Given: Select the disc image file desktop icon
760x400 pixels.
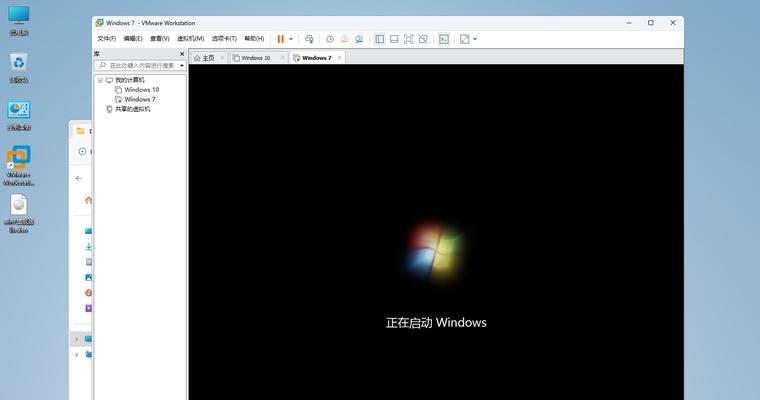Looking at the screenshot, I should pyautogui.click(x=18, y=213).
